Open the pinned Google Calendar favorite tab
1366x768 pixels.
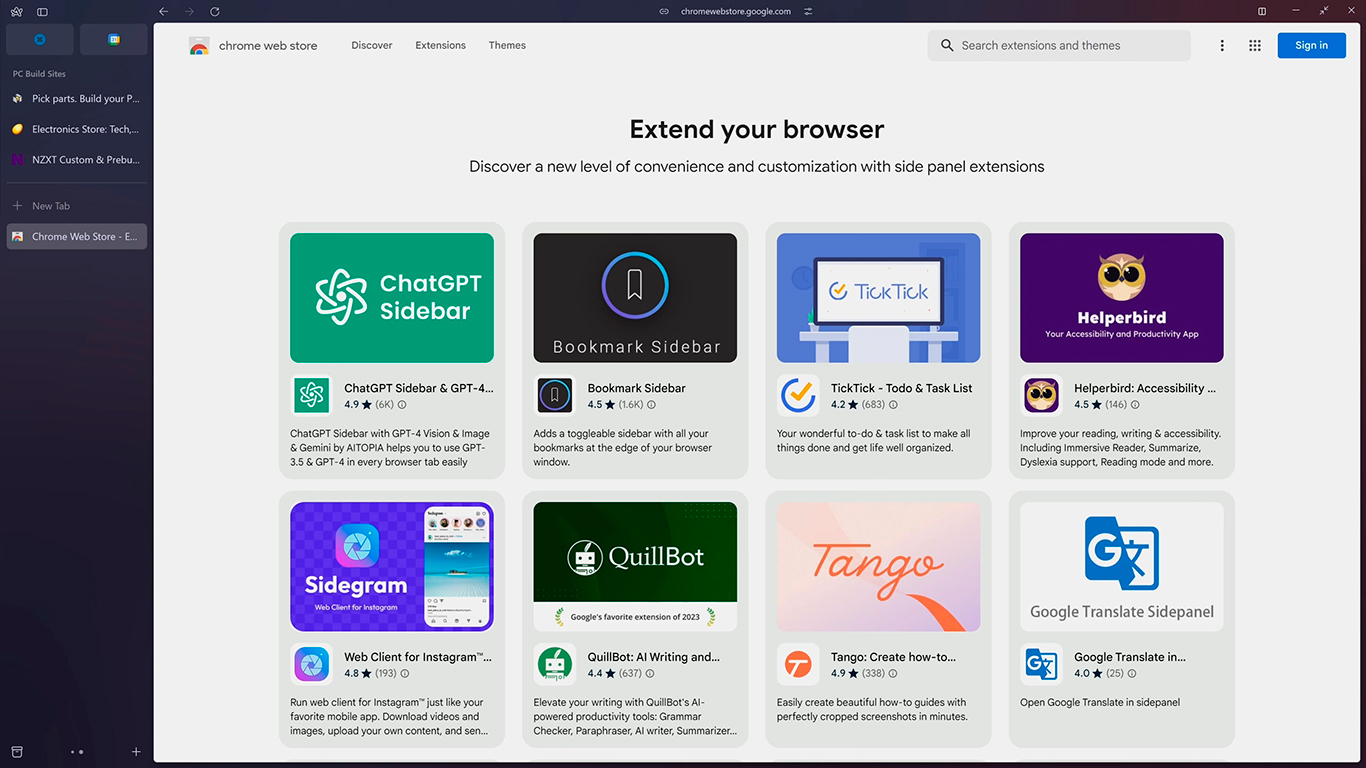click(x=114, y=39)
